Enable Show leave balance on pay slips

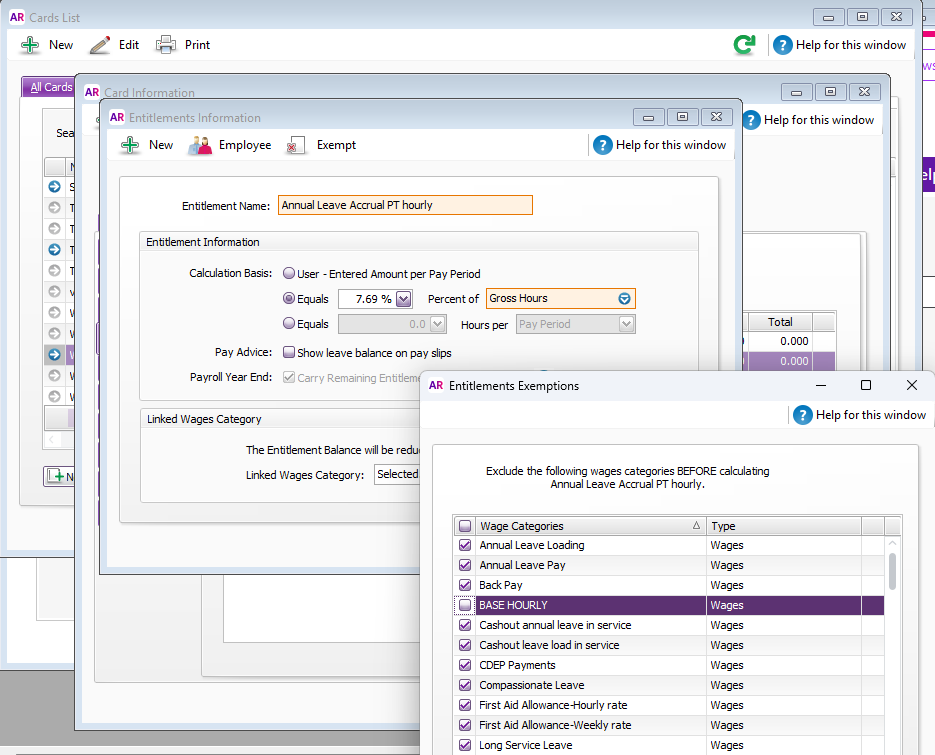tap(289, 352)
